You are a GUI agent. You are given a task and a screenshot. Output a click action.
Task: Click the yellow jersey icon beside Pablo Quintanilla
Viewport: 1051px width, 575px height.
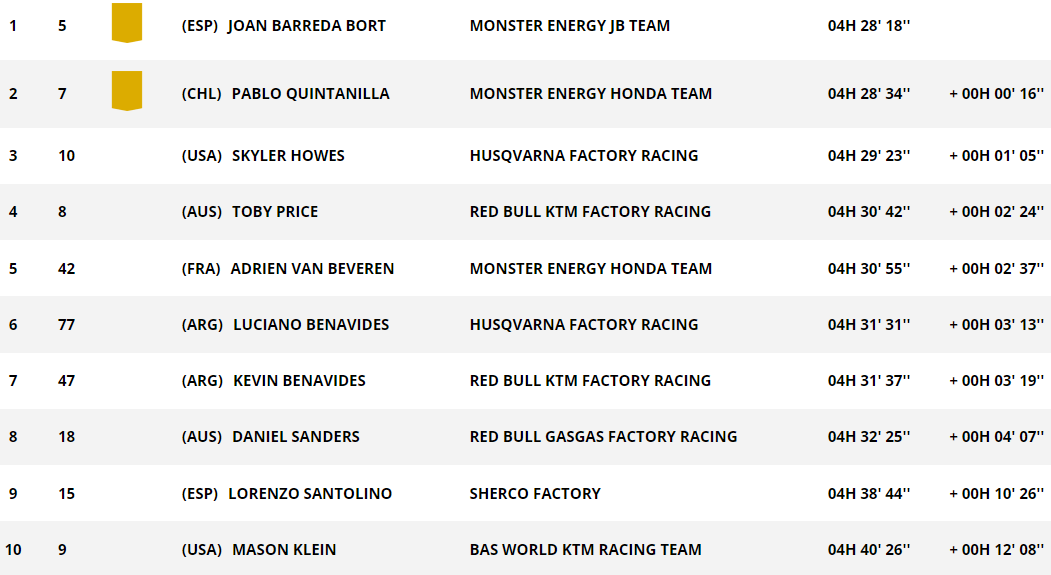click(127, 90)
